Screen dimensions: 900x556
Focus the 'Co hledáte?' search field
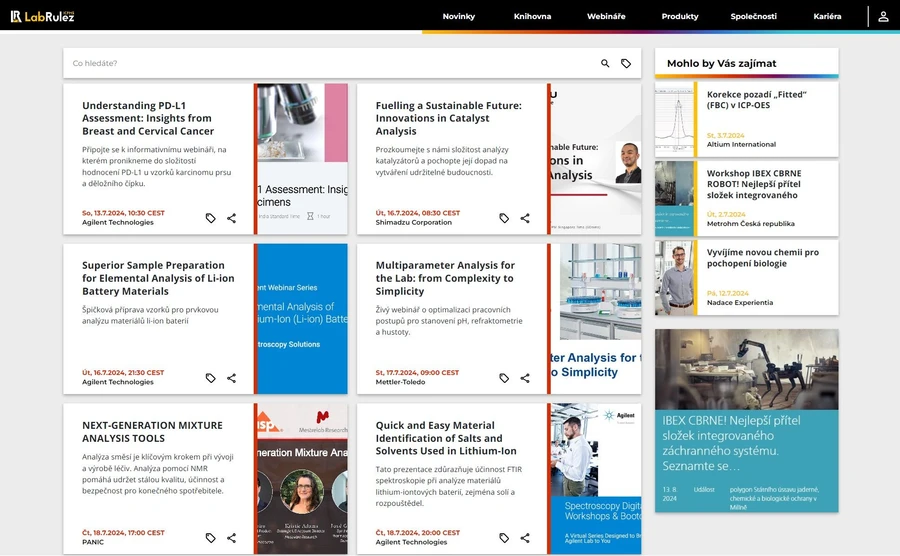click(330, 63)
